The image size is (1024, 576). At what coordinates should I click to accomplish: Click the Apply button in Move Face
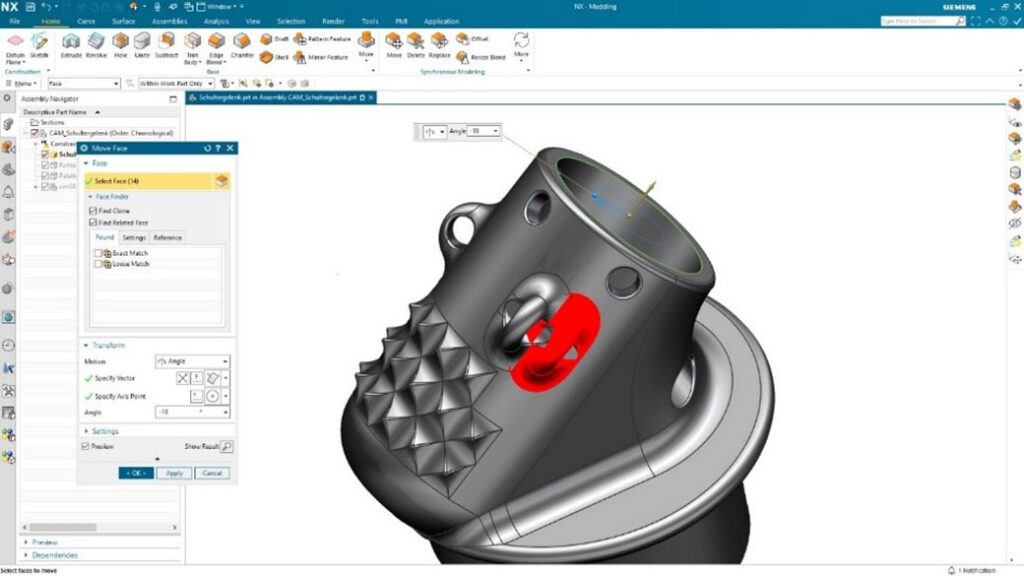click(173, 471)
